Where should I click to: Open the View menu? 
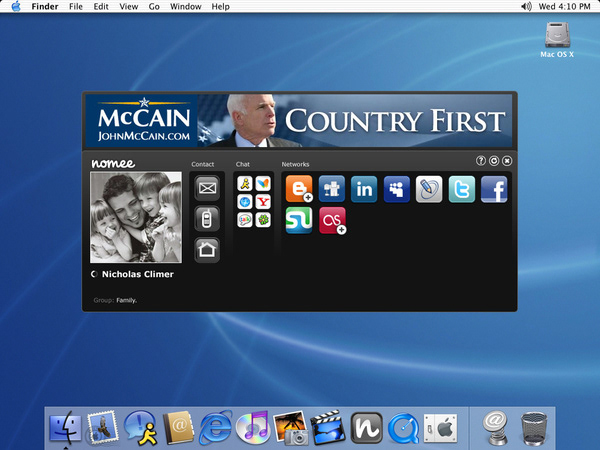tap(129, 7)
